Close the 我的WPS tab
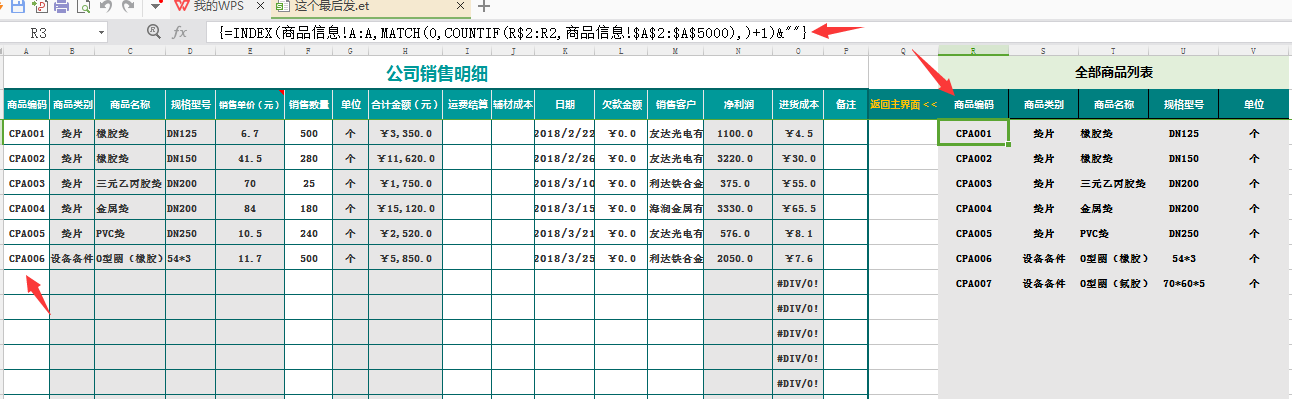 [260, 7]
